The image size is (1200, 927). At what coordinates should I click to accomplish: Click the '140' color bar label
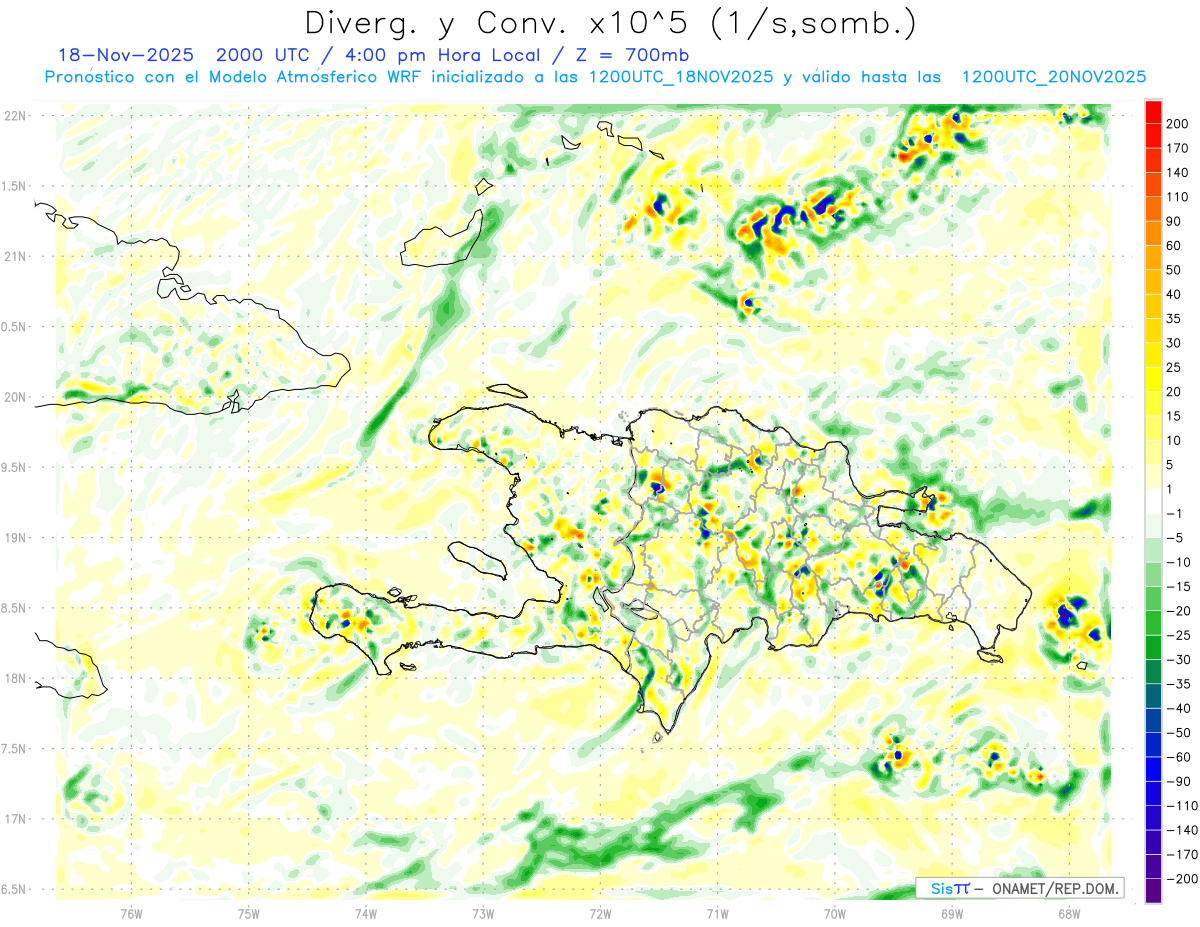pos(1179,172)
